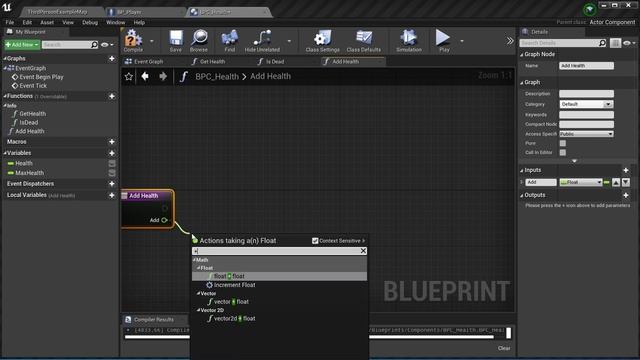Collapse Vector category in action list
Image resolution: width=640 pixels, height=360 pixels.
click(198, 293)
